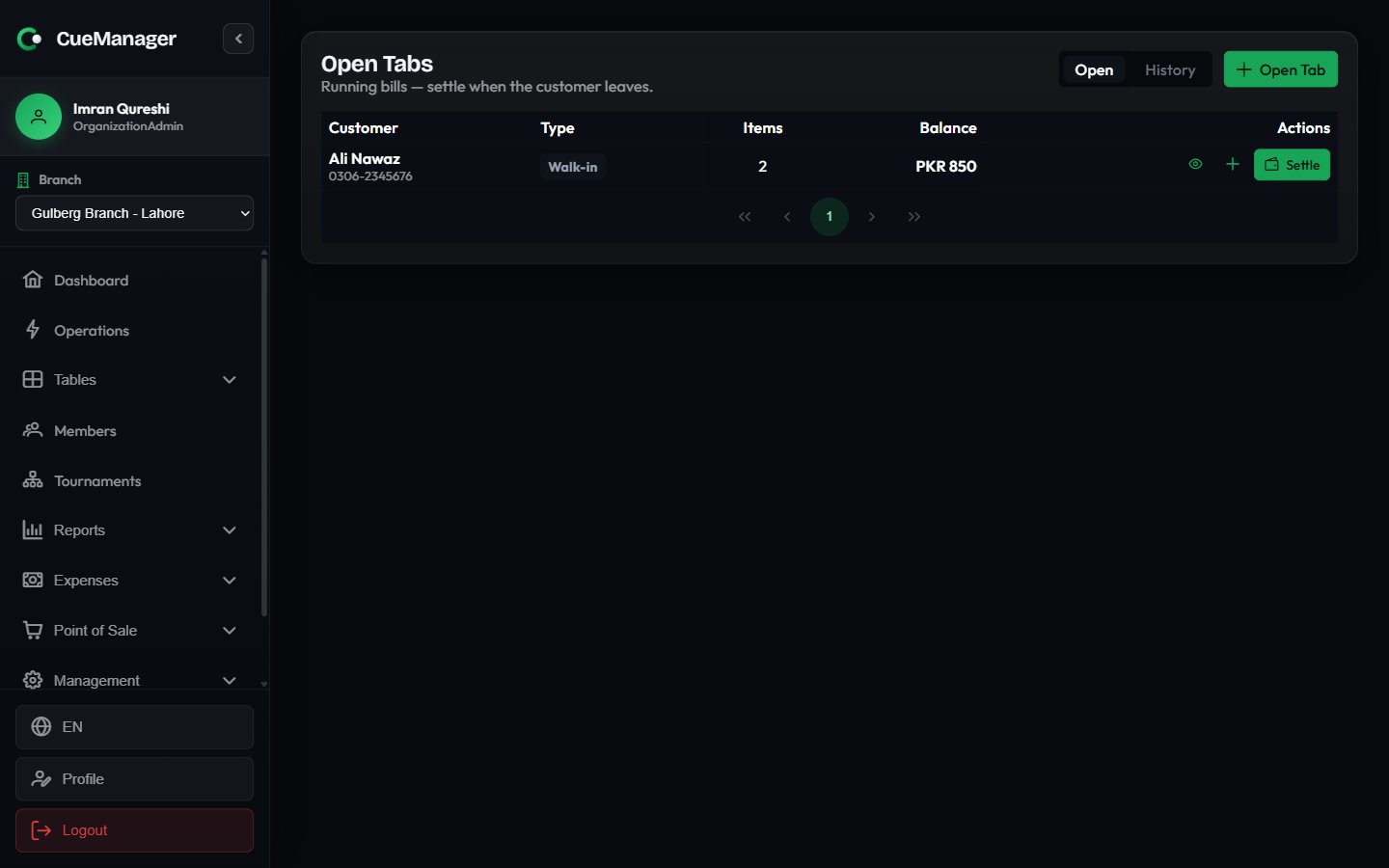Click the Point of Sale cart icon
Viewport: 1389px width, 868px height.
tap(33, 630)
